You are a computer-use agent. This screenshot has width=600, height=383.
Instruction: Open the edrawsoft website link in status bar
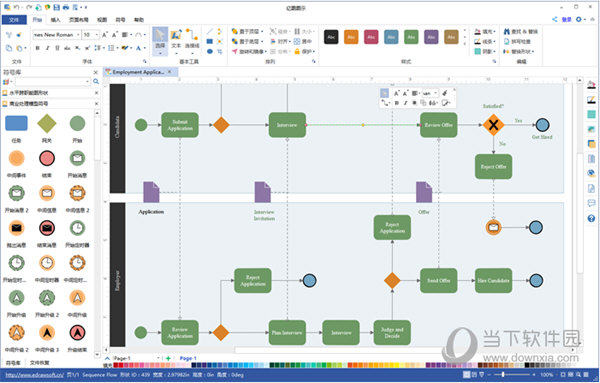[34, 375]
